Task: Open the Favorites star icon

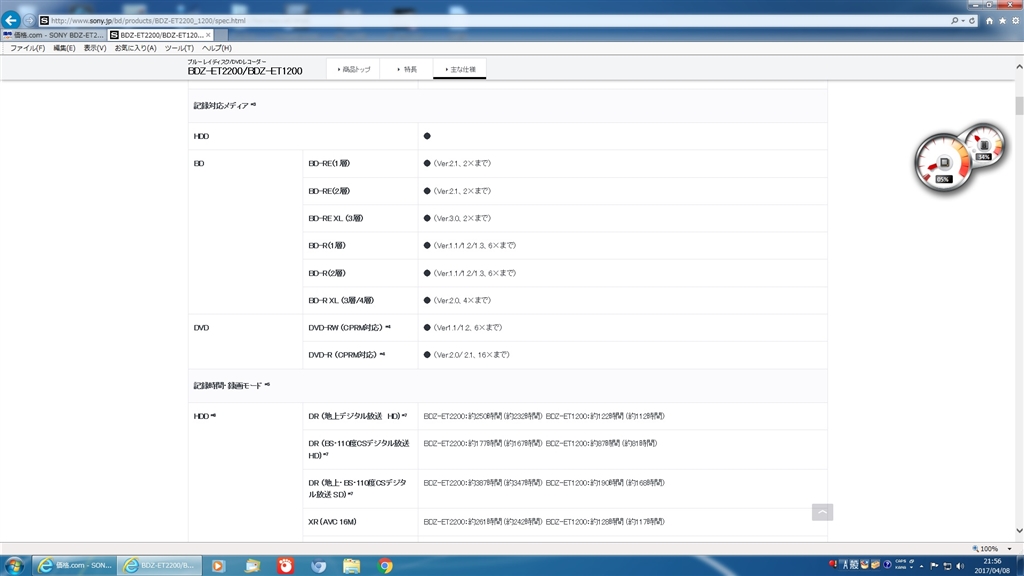Action: pyautogui.click(x=1002, y=21)
